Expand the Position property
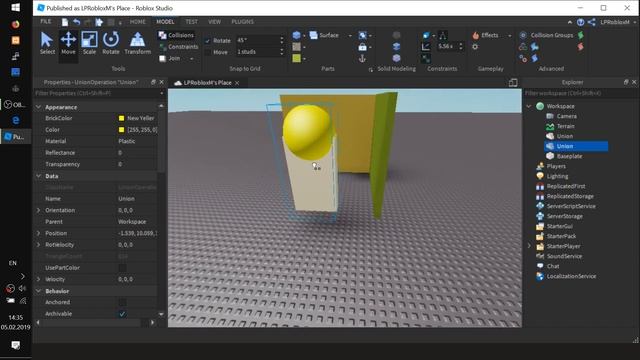 tap(38, 233)
